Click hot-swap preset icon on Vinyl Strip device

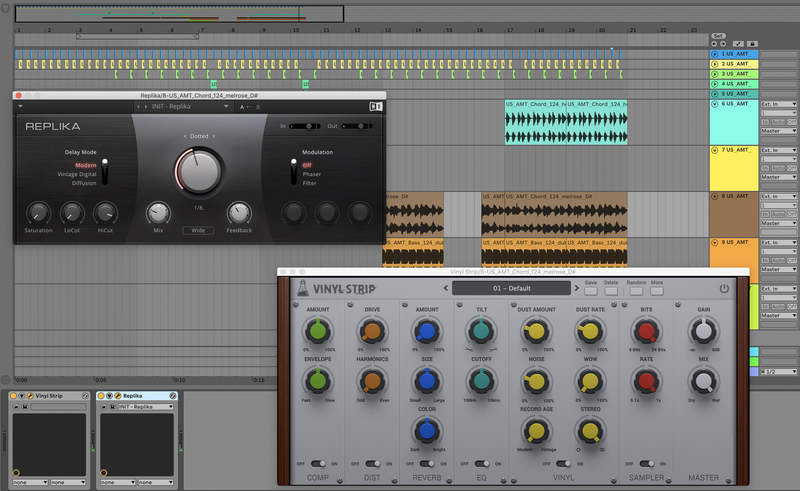click(x=16, y=407)
